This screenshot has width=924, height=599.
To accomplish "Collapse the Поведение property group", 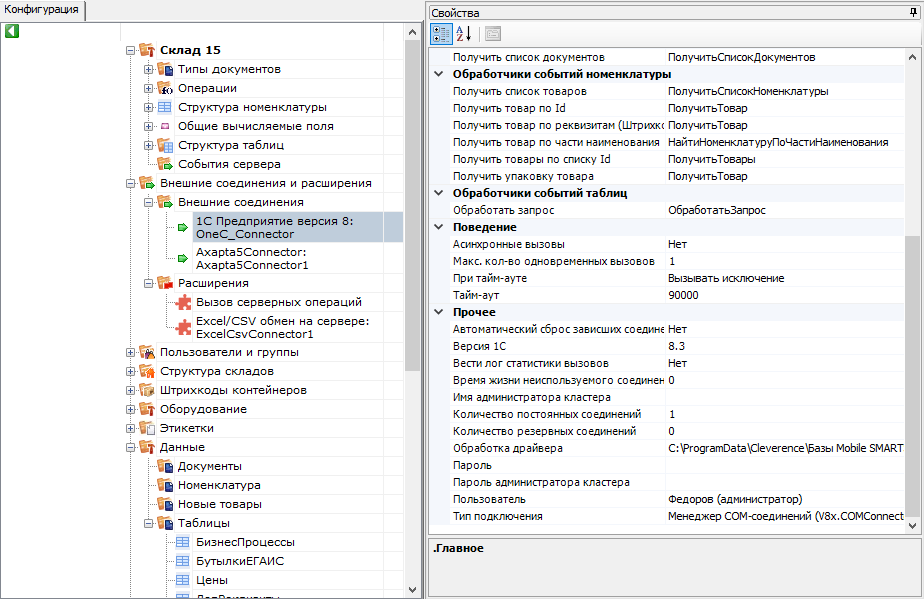I will (438, 227).
